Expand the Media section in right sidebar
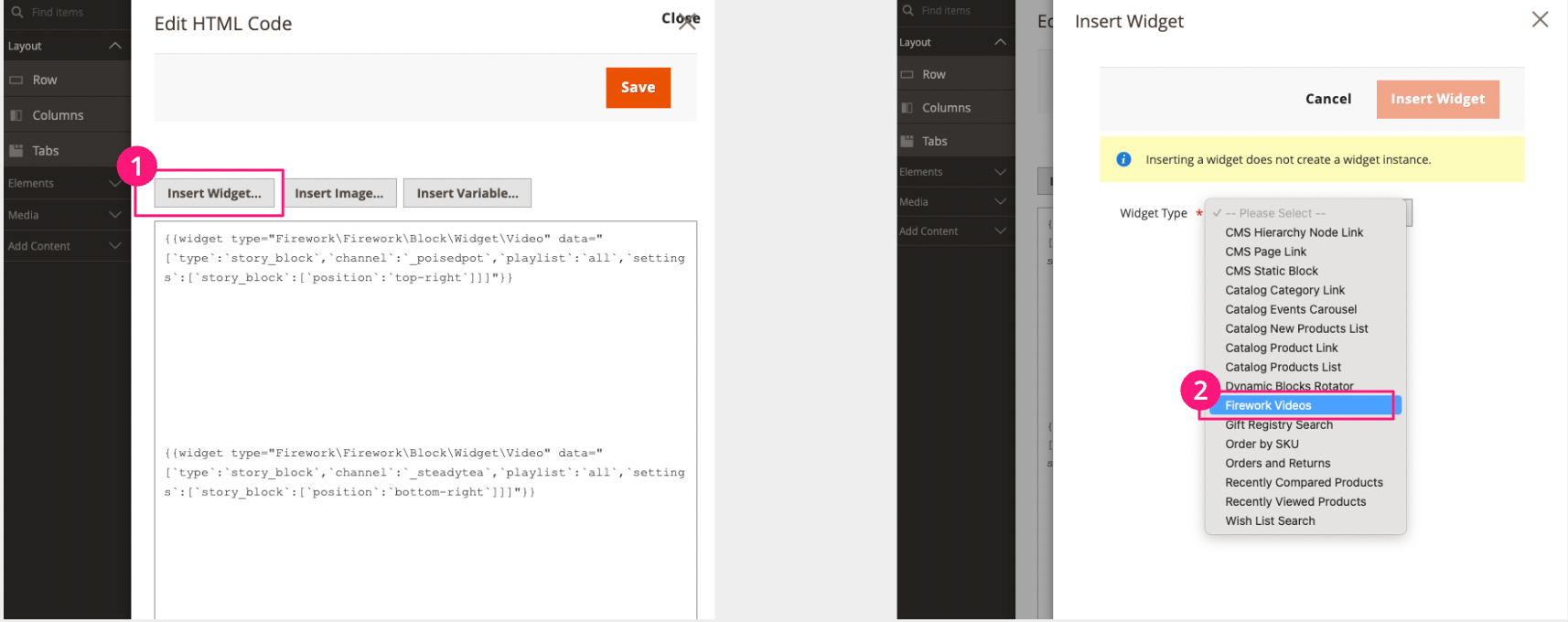 pos(1000,202)
